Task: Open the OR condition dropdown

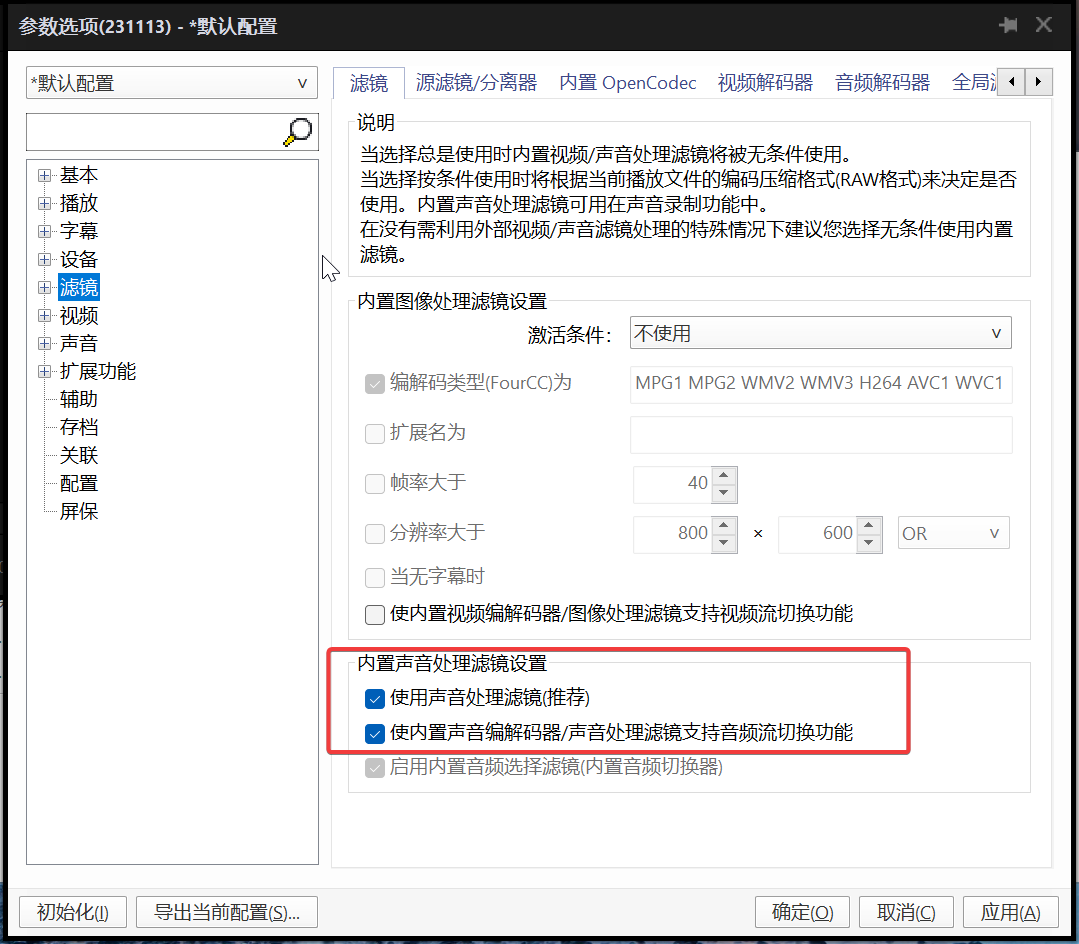Action: 953,533
